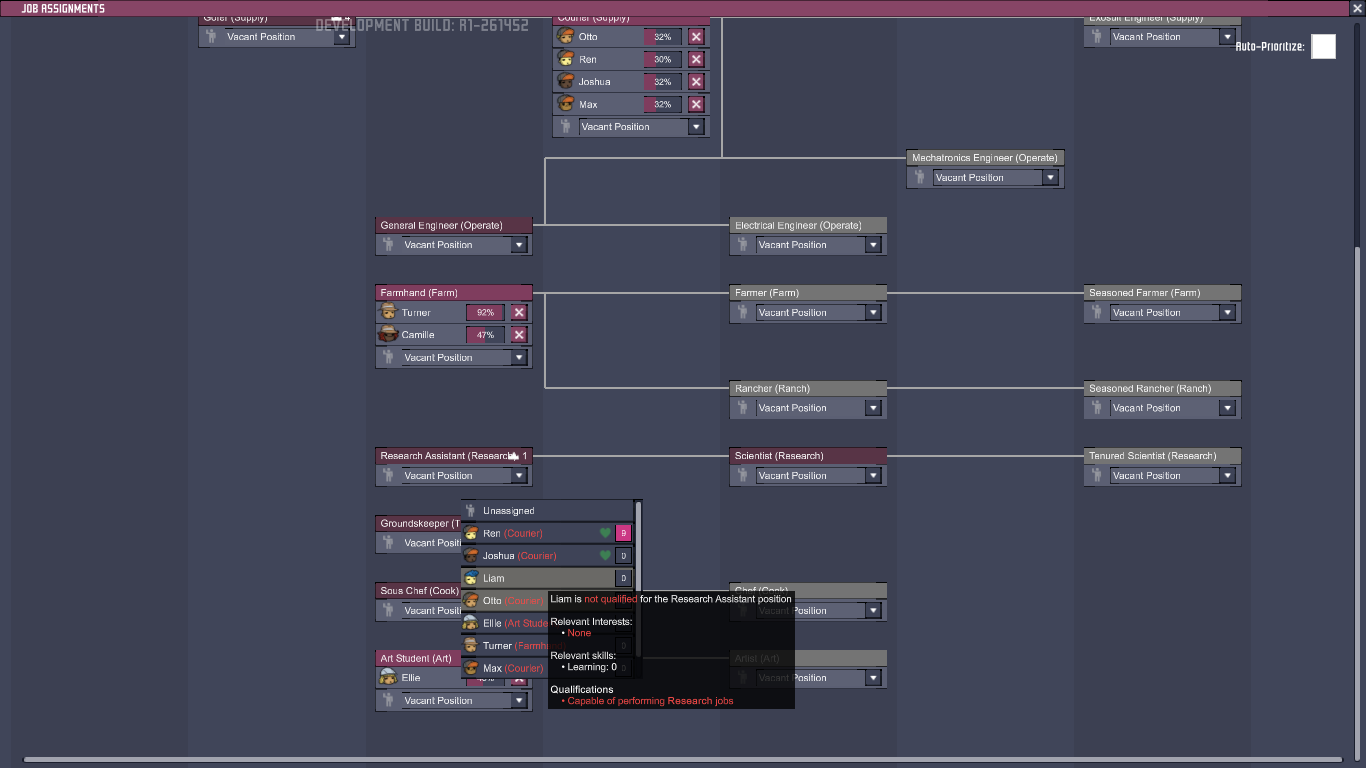
Task: Remove Ren from the Courier job
Action: (696, 59)
